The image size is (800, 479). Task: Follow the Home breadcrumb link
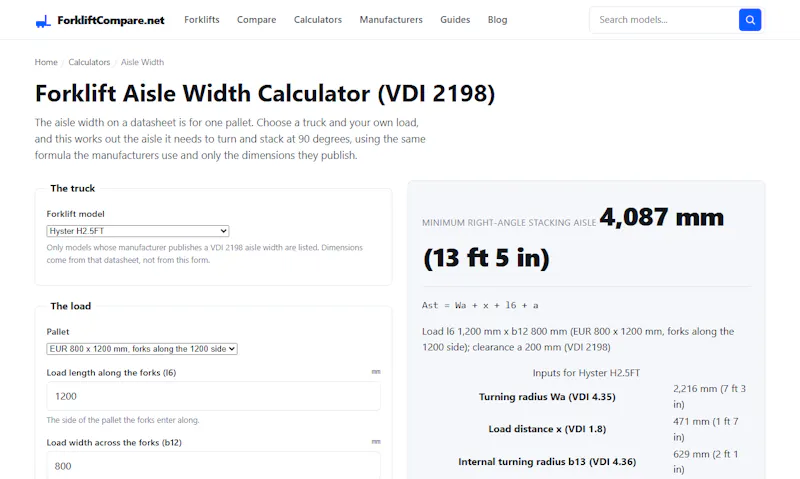pyautogui.click(x=46, y=62)
